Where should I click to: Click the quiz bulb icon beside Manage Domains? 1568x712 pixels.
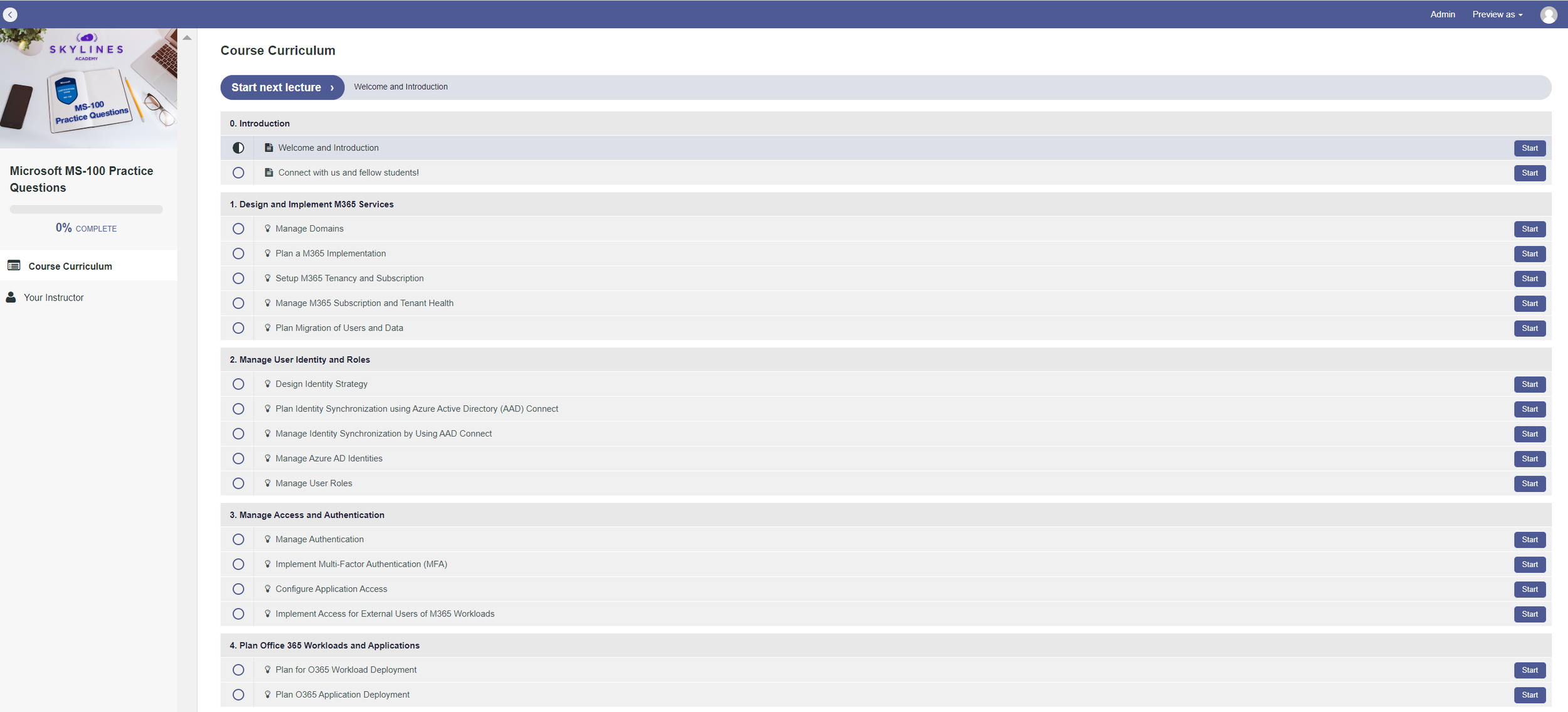tap(268, 229)
